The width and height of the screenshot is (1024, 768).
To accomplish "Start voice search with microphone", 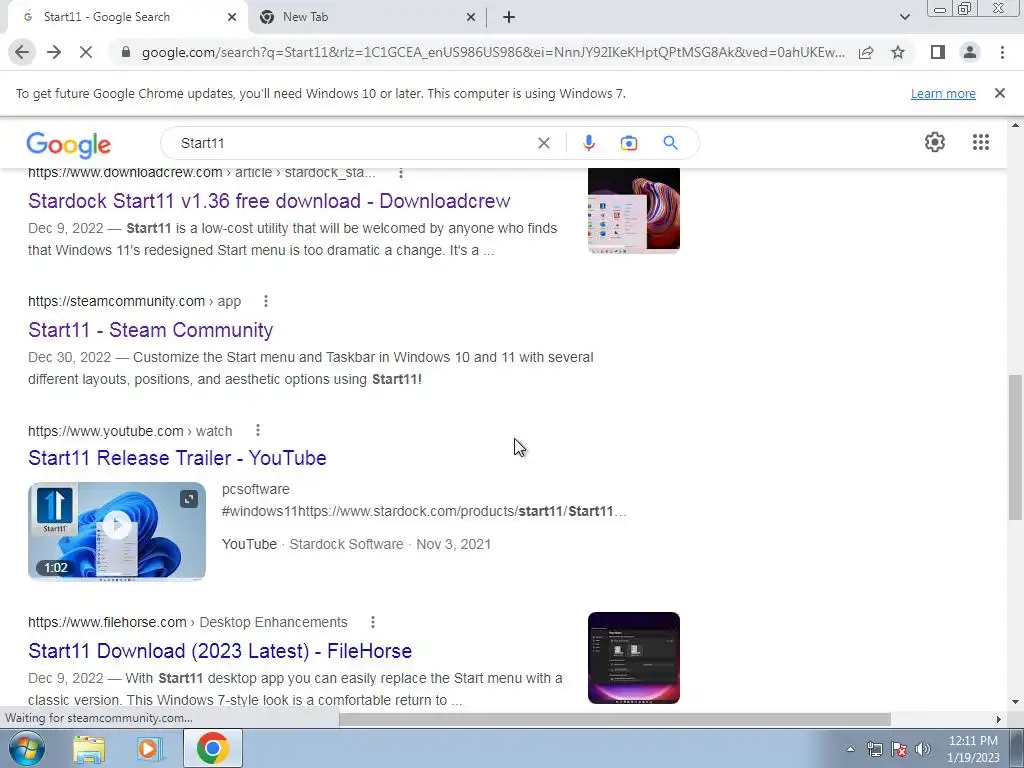I will pyautogui.click(x=588, y=143).
